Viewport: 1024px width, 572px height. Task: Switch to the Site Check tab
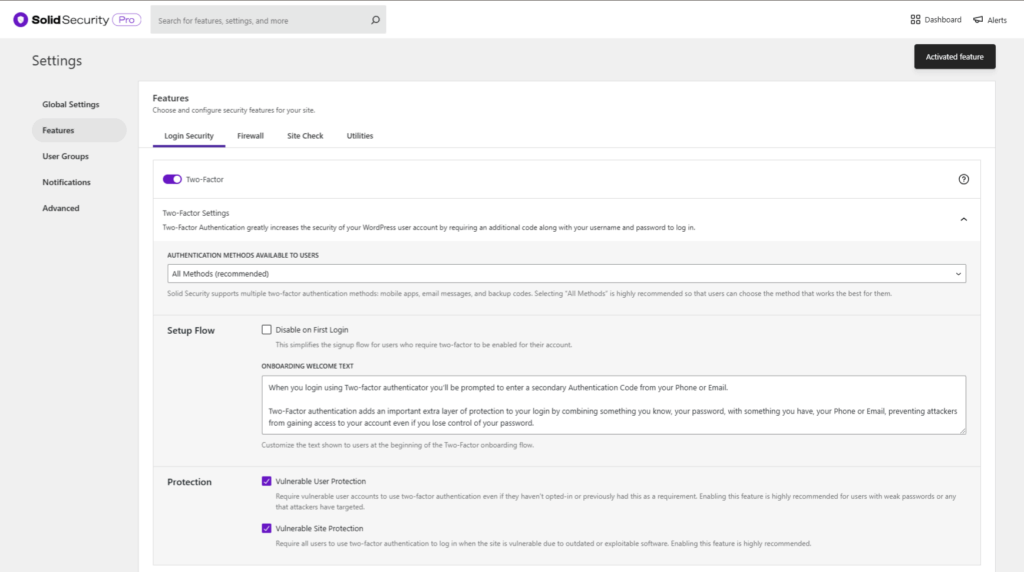305,136
